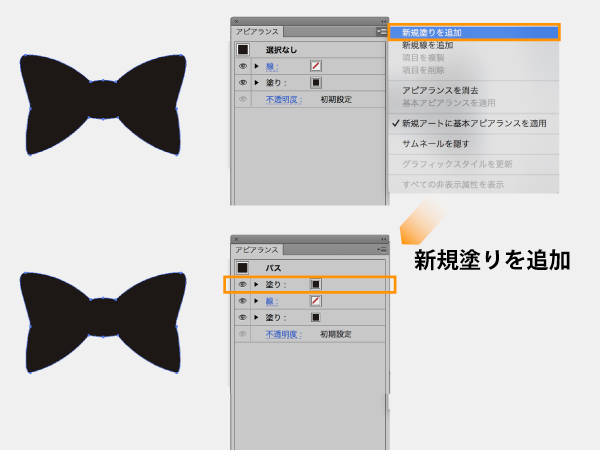Screen dimensions: 600x450
Task: Hide the 線 stroke in the パス panel
Action: pos(243,301)
